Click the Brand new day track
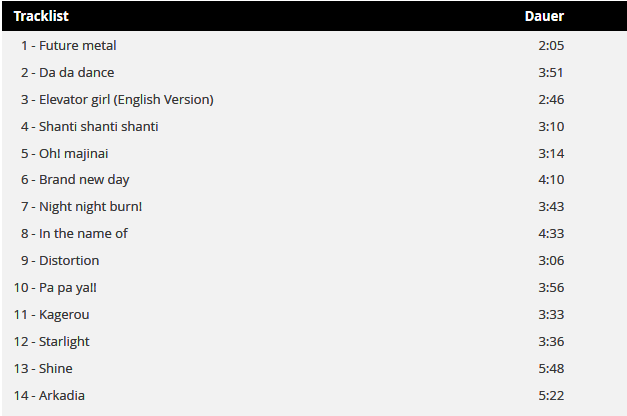The image size is (627, 416). (75, 180)
